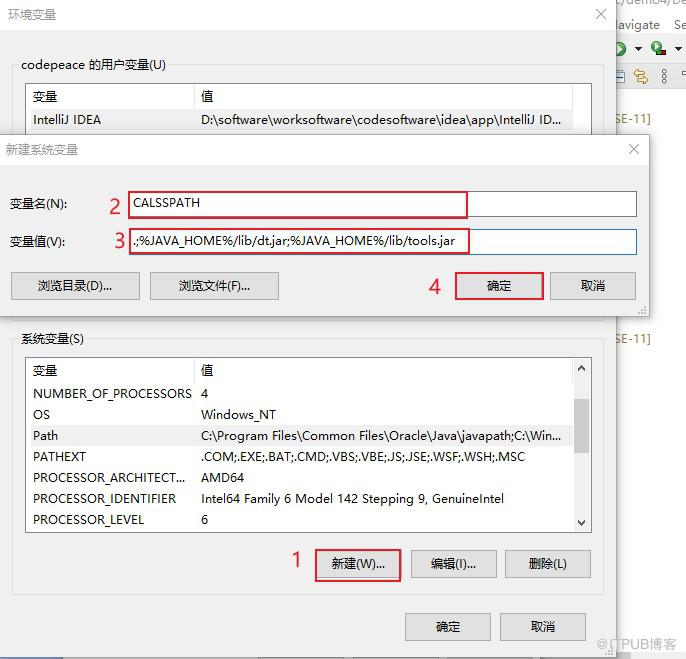Click the green Run icon in Eclipse
686x659 pixels.
tap(621, 49)
